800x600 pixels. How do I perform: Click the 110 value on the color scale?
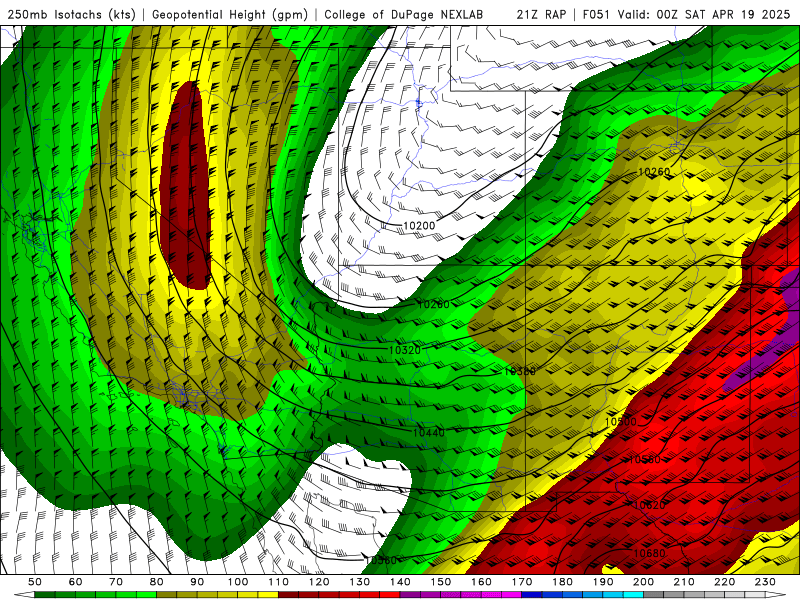click(279, 582)
